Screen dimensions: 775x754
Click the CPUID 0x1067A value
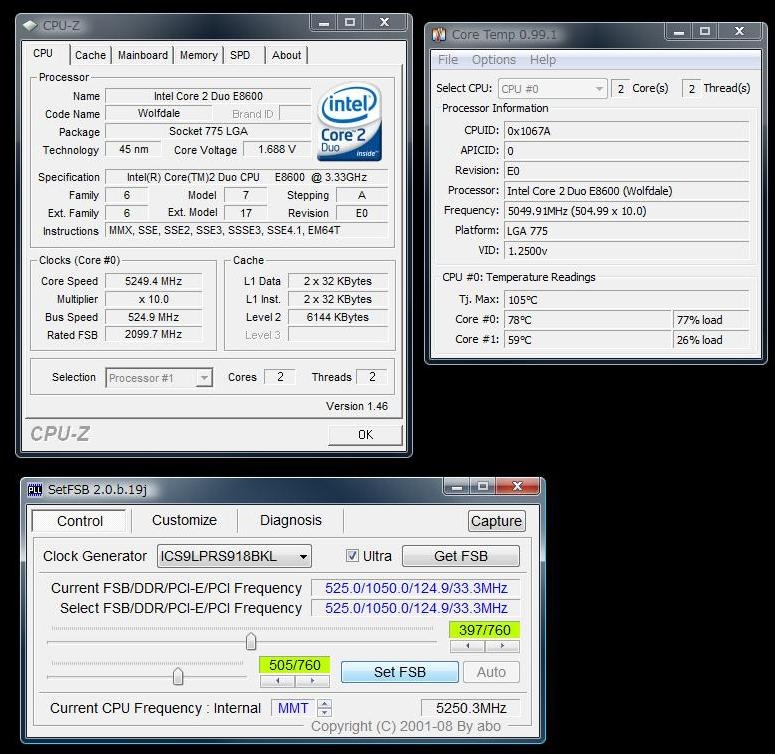[627, 131]
